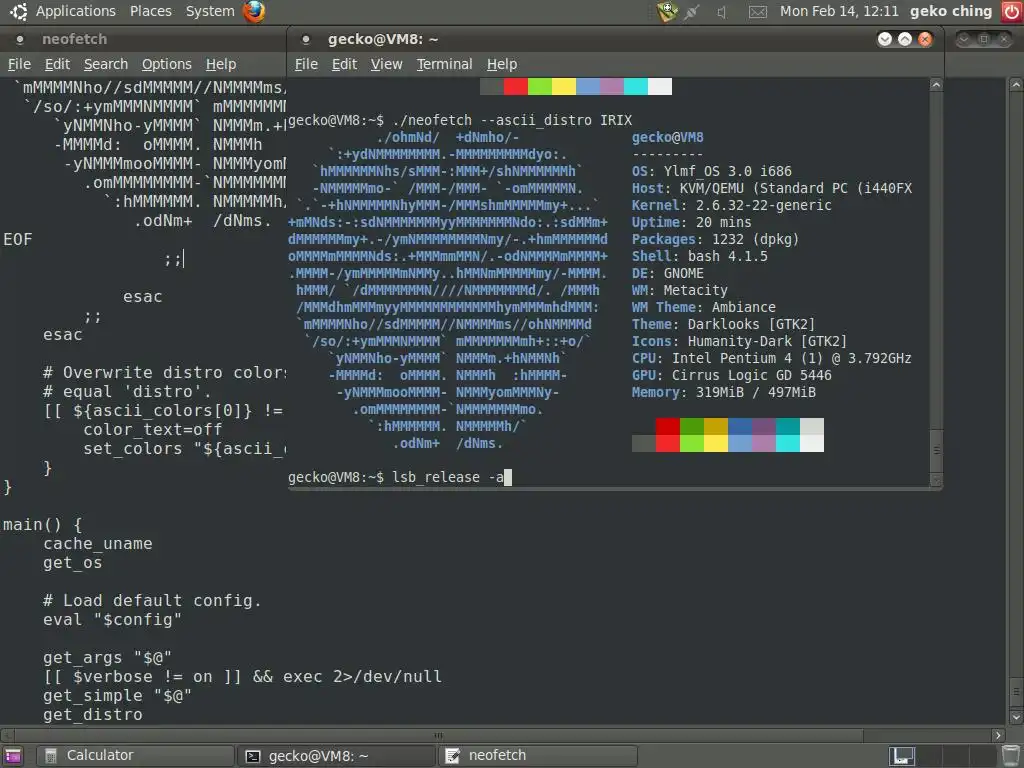The height and width of the screenshot is (768, 1024).
Task: Select the active workspace in the switcher
Action: [902, 756]
